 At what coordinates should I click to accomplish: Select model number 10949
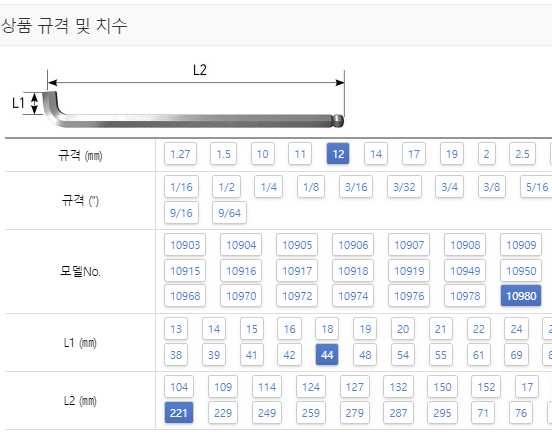click(465, 271)
